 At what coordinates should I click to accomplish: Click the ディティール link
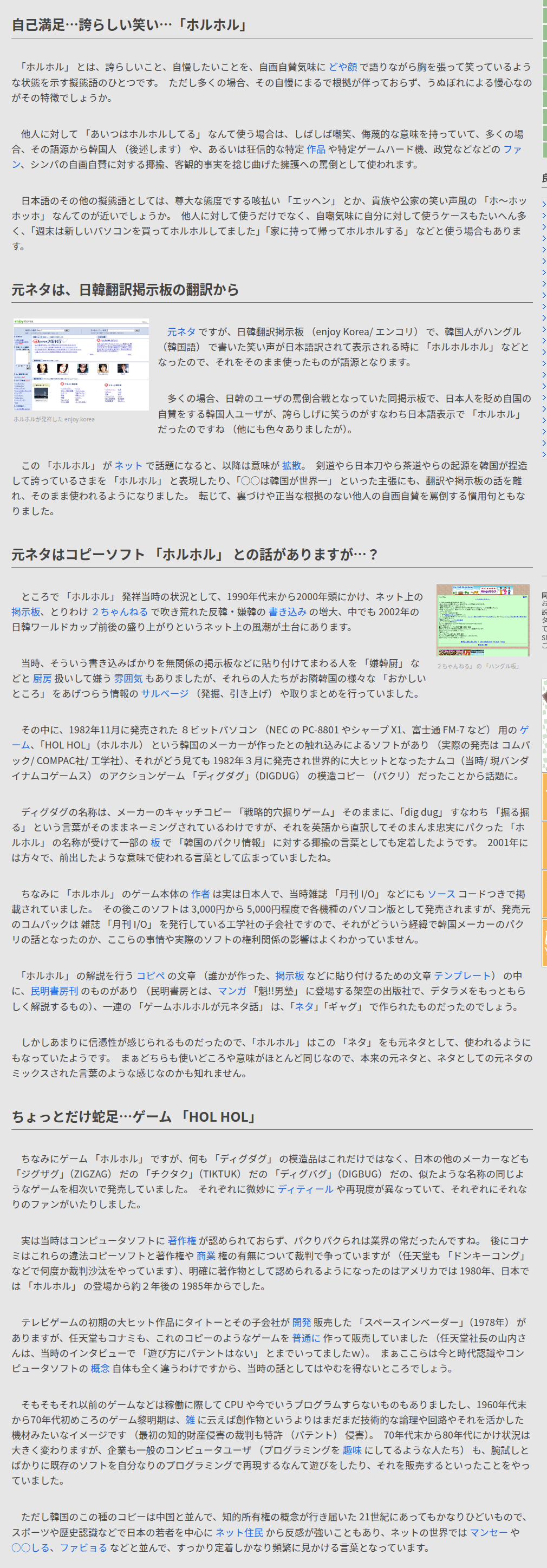[305, 1189]
